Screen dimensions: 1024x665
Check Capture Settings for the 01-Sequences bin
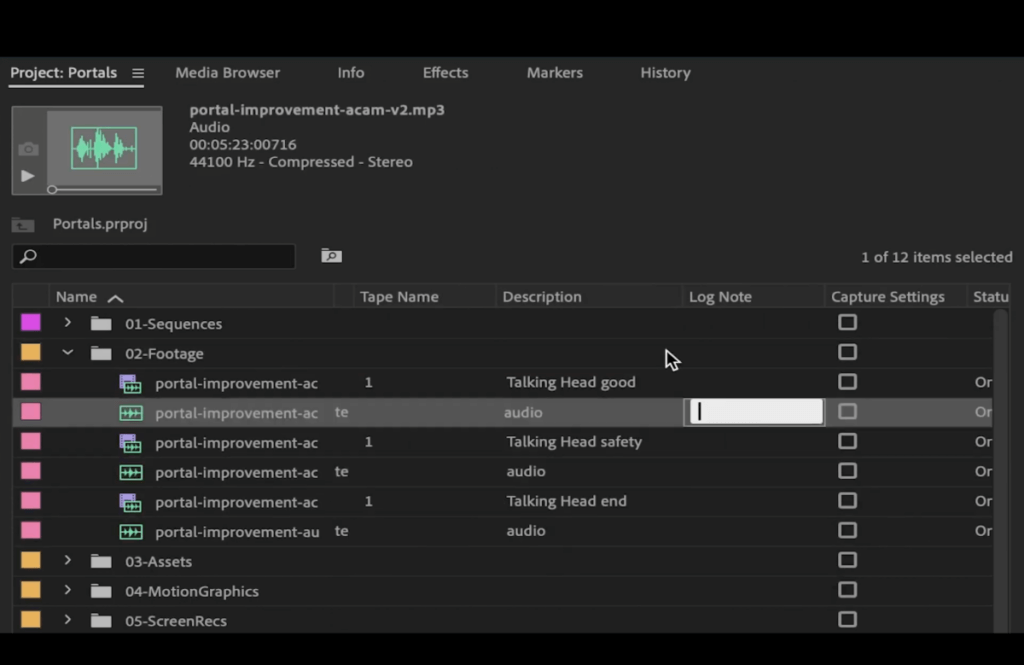(x=848, y=322)
